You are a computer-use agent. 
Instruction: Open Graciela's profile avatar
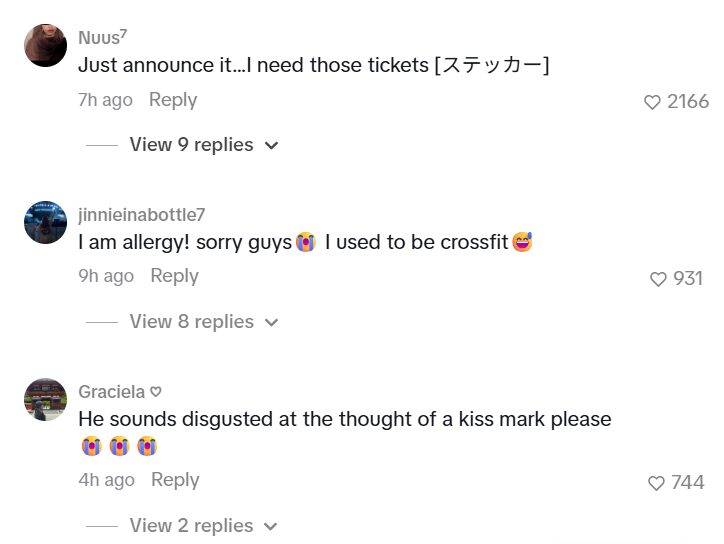(x=45, y=400)
